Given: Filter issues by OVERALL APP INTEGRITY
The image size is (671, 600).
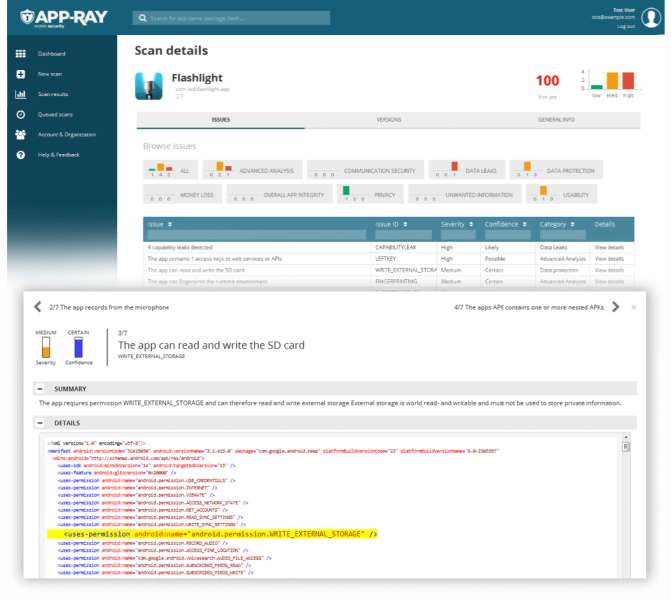Looking at the screenshot, I should (279, 194).
